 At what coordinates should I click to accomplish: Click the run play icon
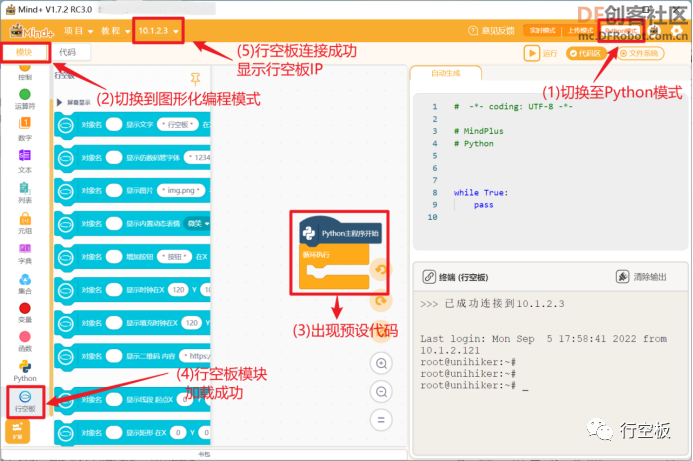pos(532,53)
